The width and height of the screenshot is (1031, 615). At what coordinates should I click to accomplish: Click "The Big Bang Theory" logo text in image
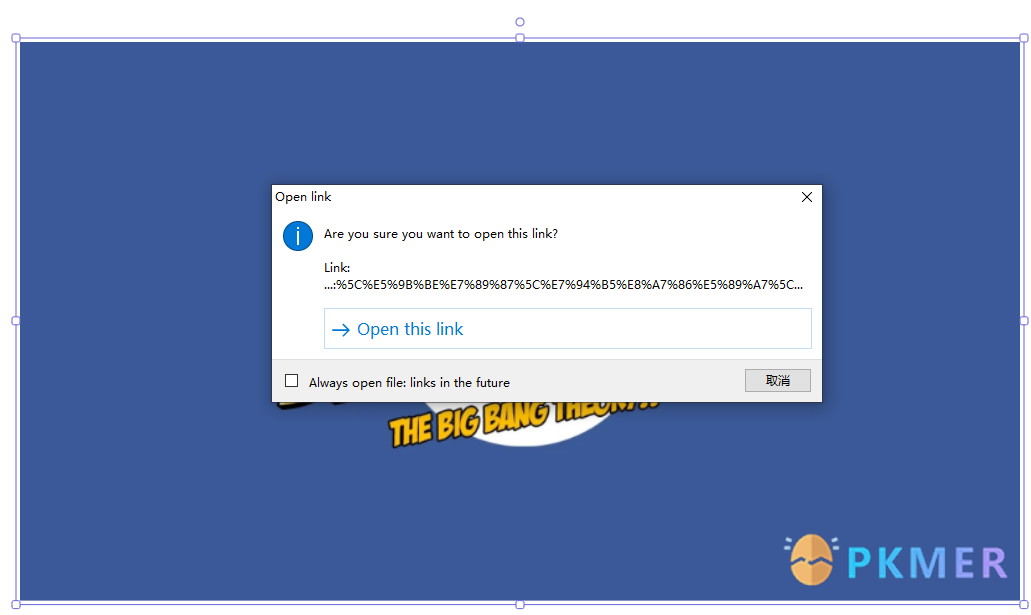click(x=523, y=423)
